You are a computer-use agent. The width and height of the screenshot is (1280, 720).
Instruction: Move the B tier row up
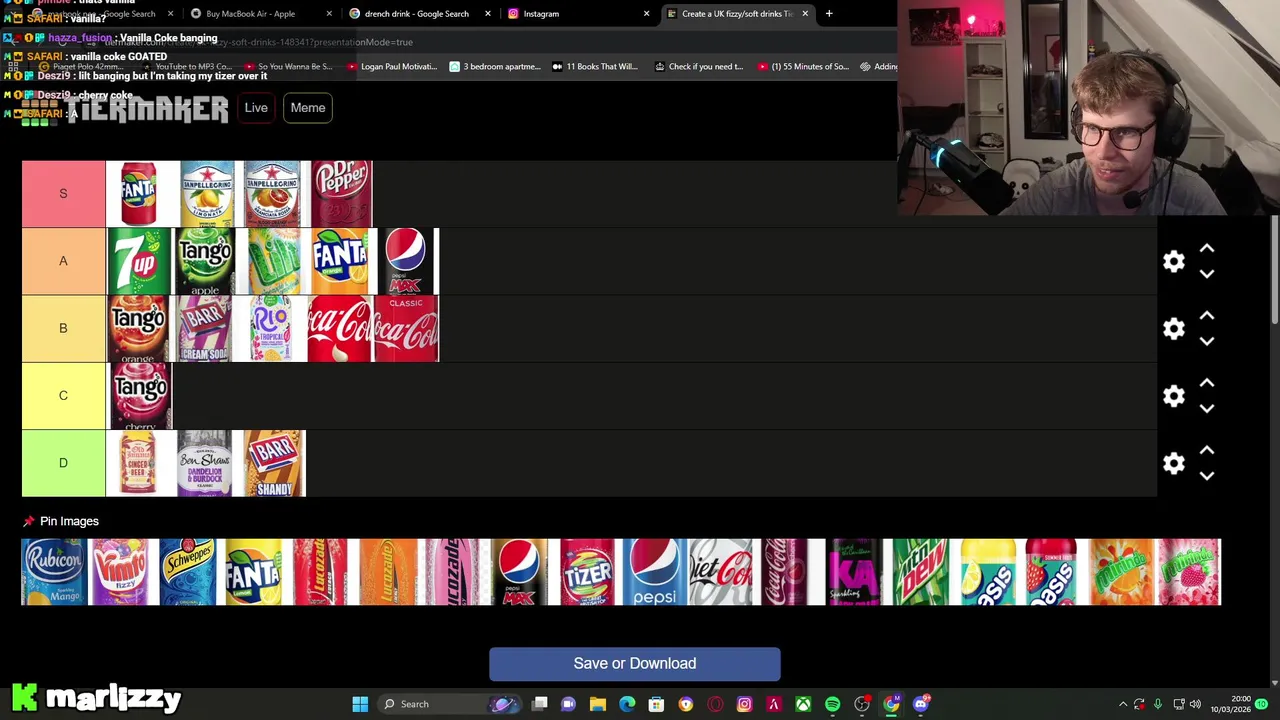click(x=1207, y=315)
